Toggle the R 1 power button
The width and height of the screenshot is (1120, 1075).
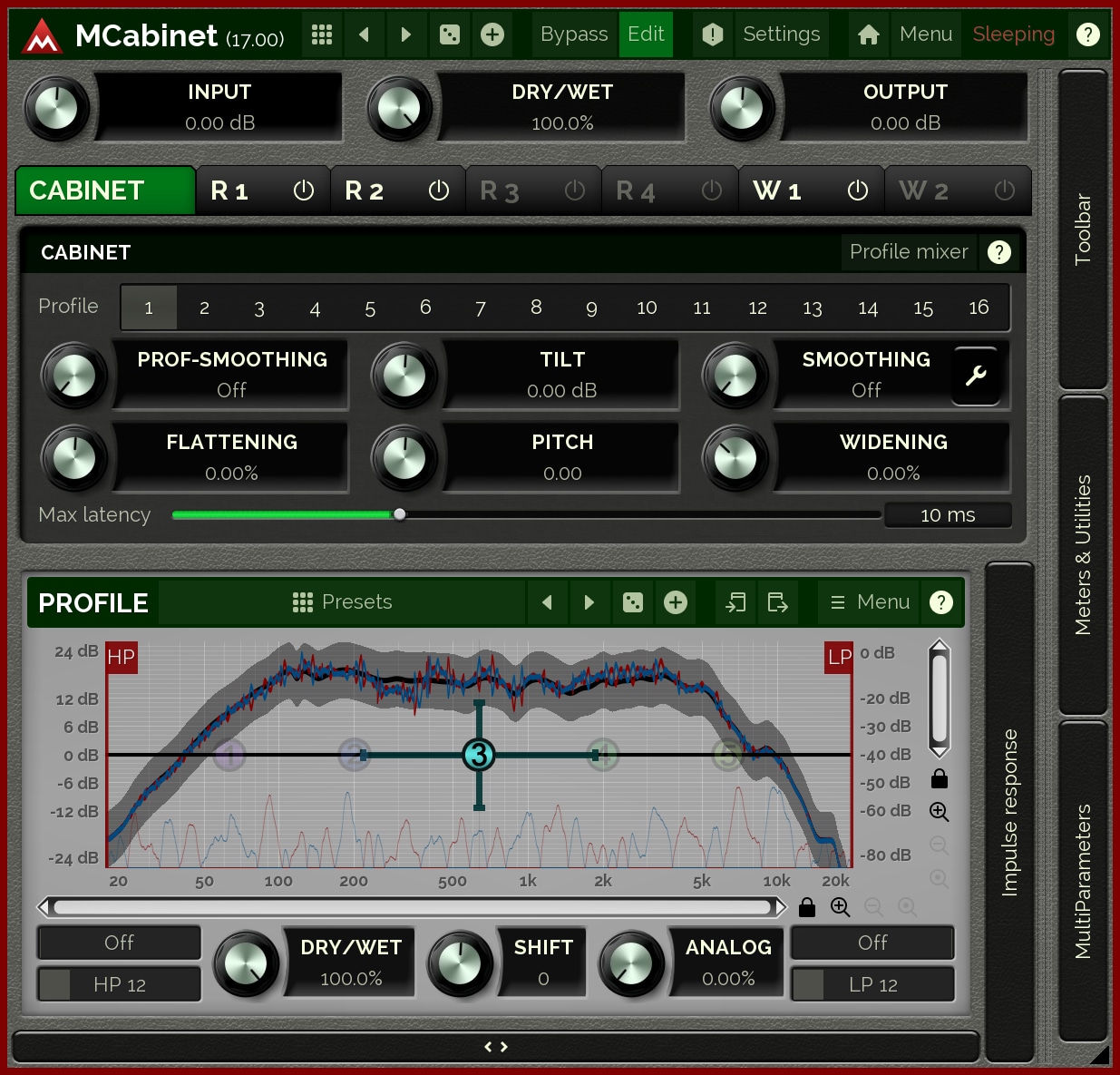coord(303,191)
